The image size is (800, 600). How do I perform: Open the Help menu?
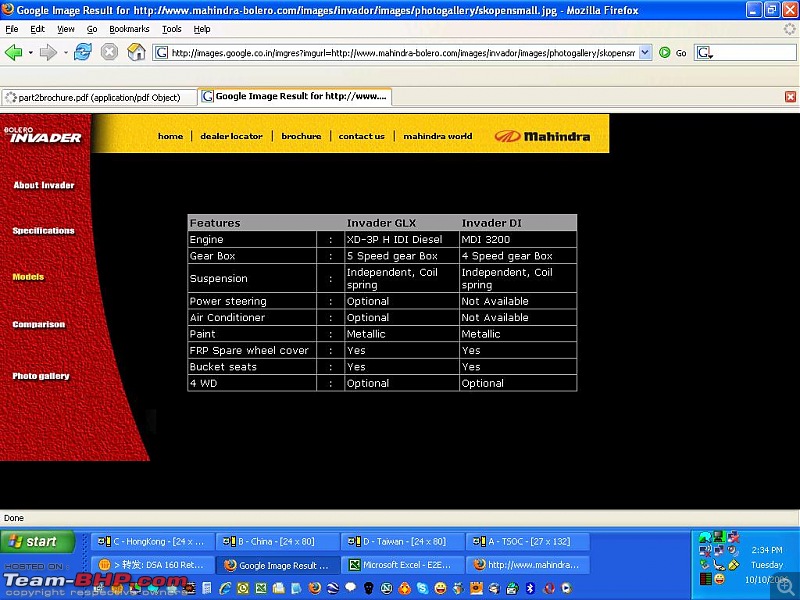tap(202, 29)
